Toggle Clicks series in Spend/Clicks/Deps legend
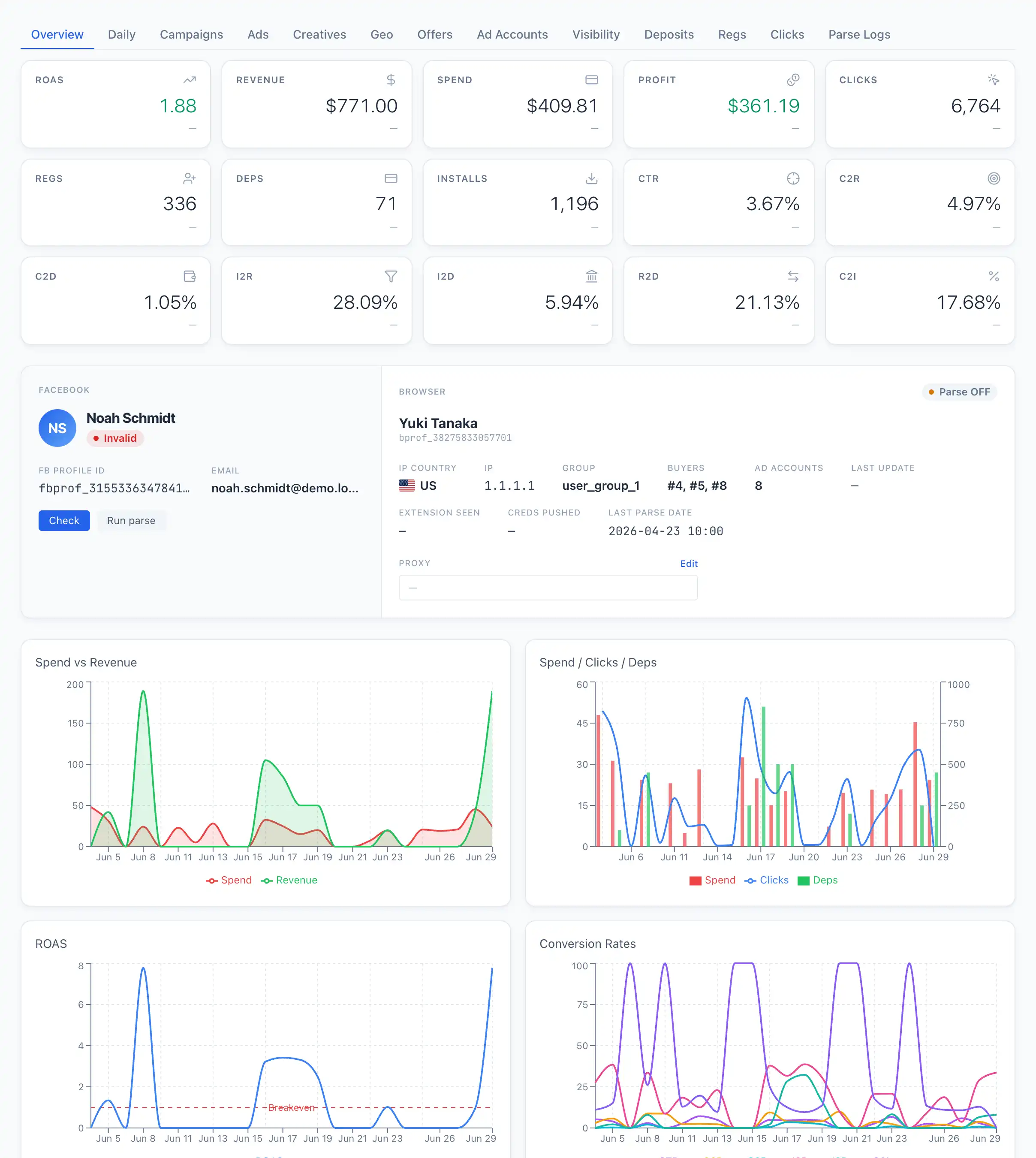The height and width of the screenshot is (1158, 1036). (766, 880)
